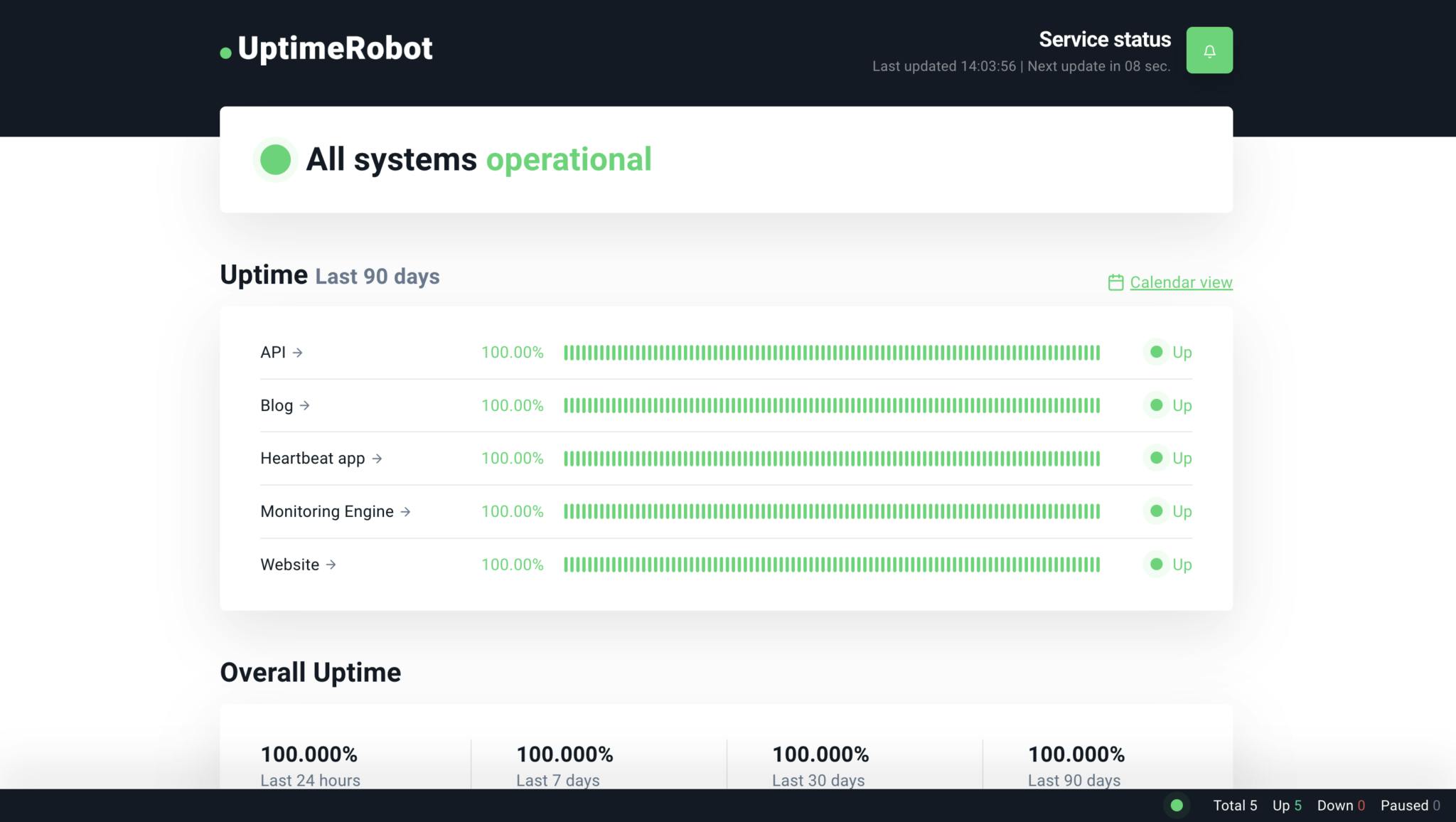
Task: Click the Monitoring Engine uptime bar
Action: (832, 511)
